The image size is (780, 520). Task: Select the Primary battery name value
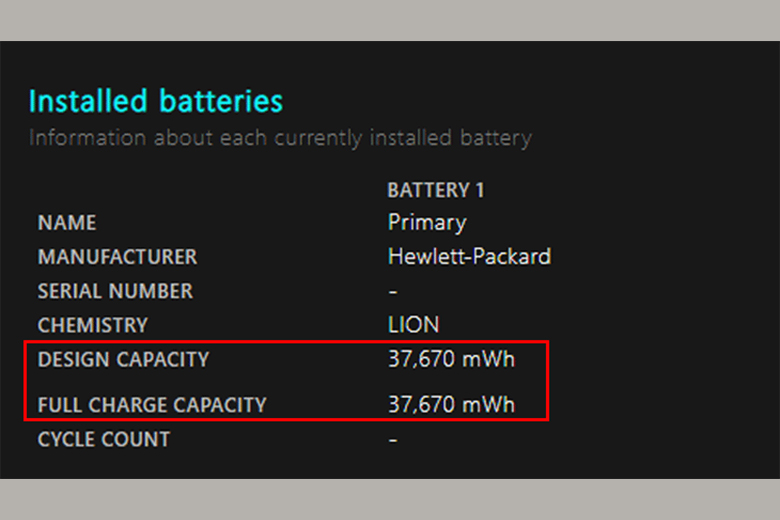427,222
